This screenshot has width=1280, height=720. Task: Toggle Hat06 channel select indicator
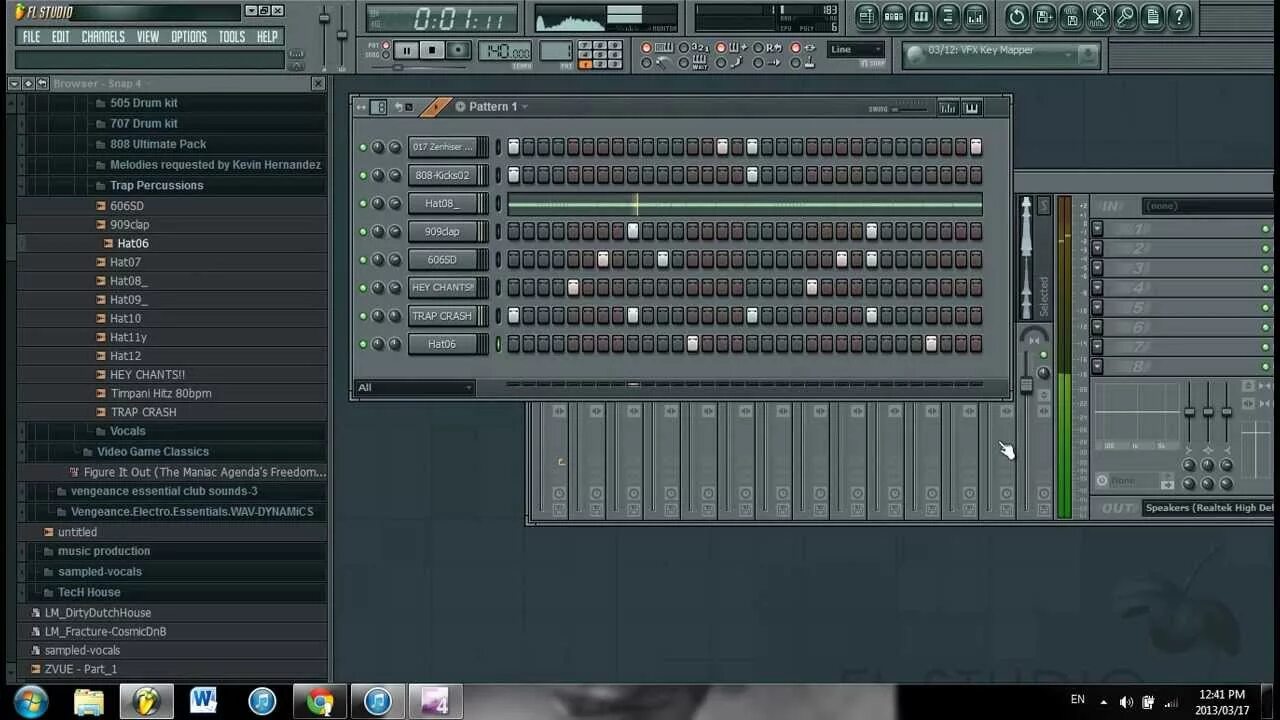click(498, 344)
